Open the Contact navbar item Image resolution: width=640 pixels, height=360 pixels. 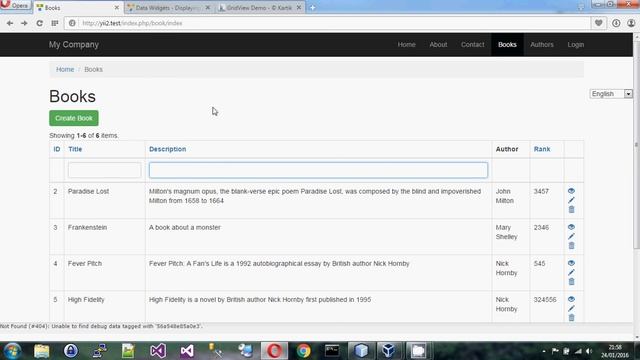[x=473, y=44]
